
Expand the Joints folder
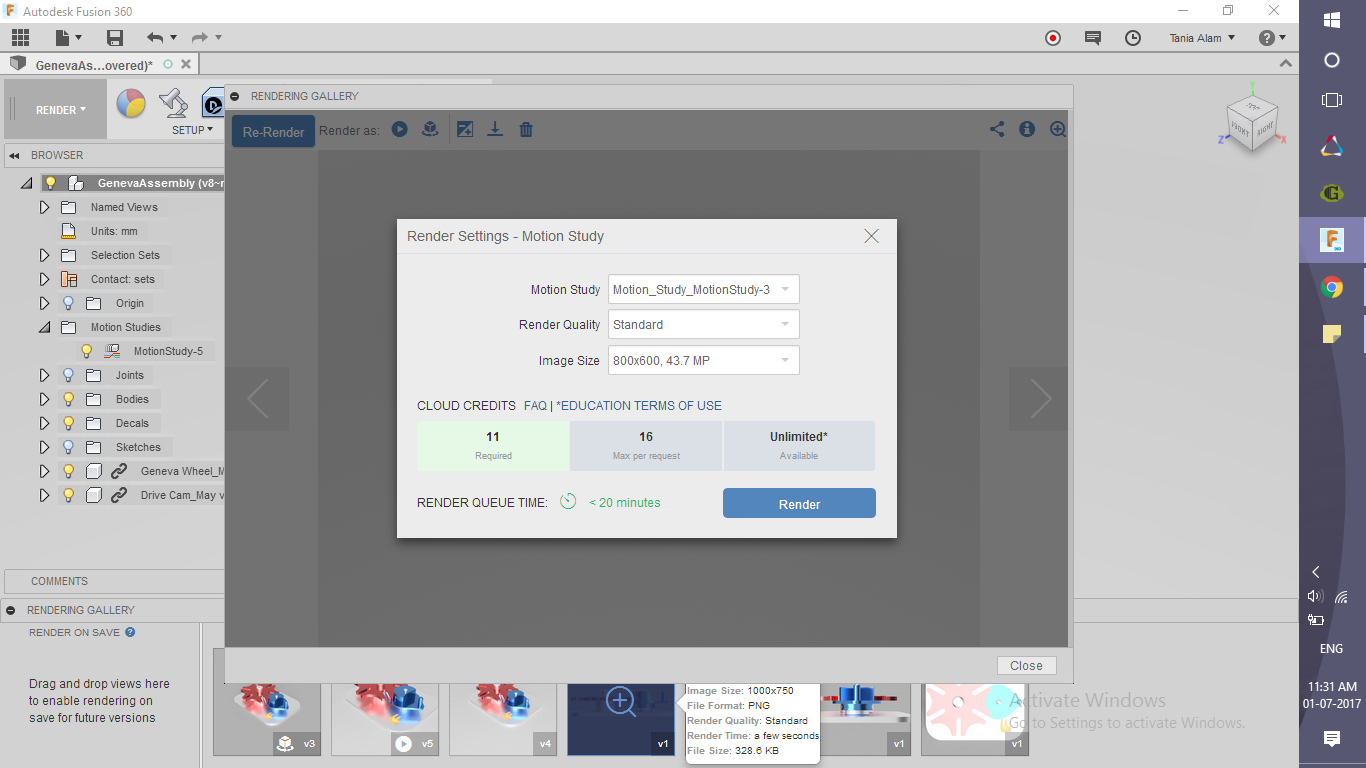click(44, 375)
